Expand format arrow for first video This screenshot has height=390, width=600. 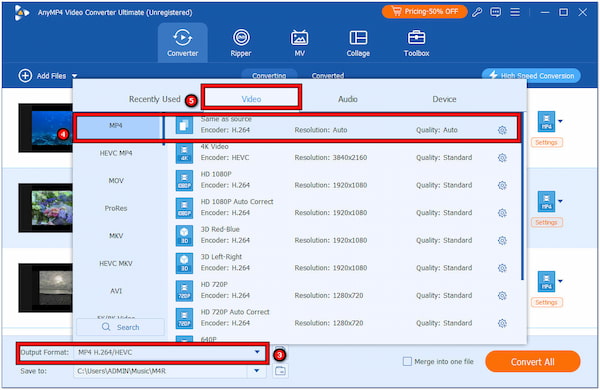(560, 121)
